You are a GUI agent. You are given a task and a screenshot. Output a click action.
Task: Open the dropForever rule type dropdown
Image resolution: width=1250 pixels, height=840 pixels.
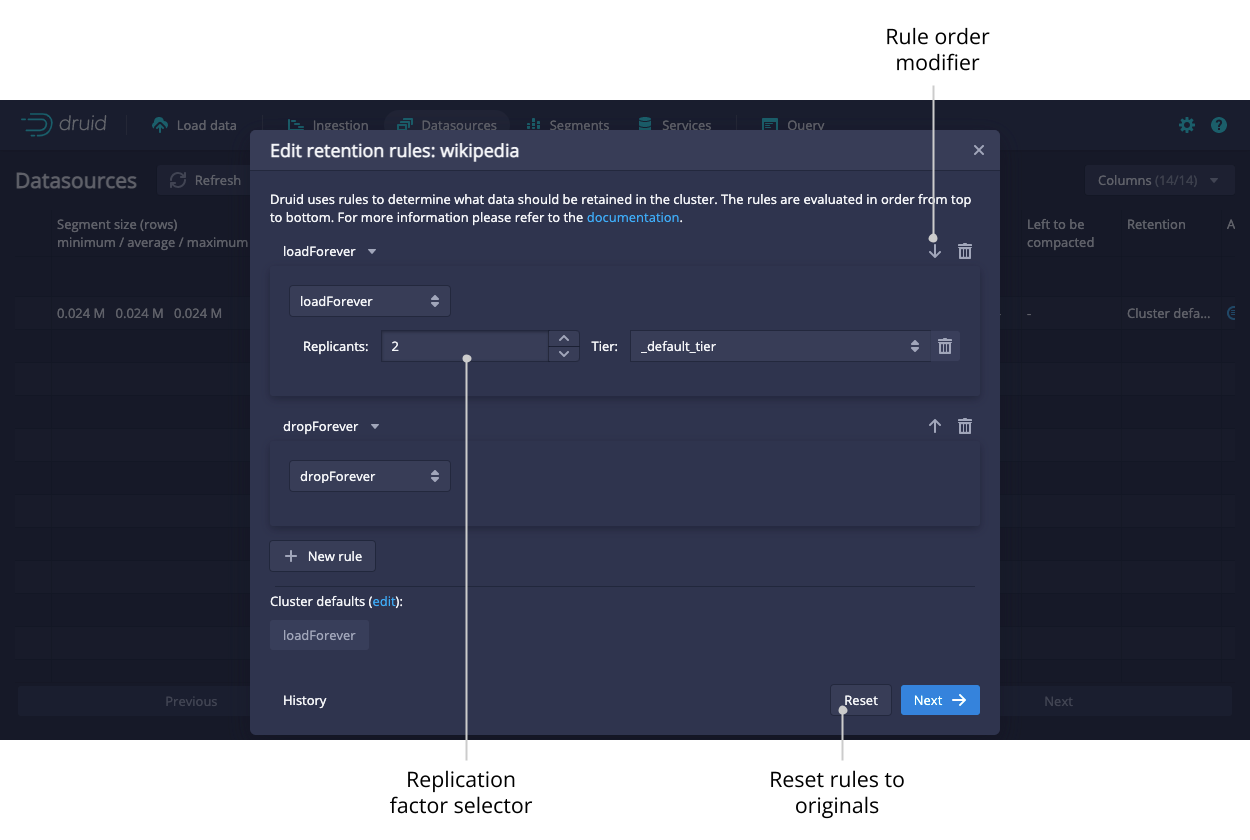tap(369, 476)
